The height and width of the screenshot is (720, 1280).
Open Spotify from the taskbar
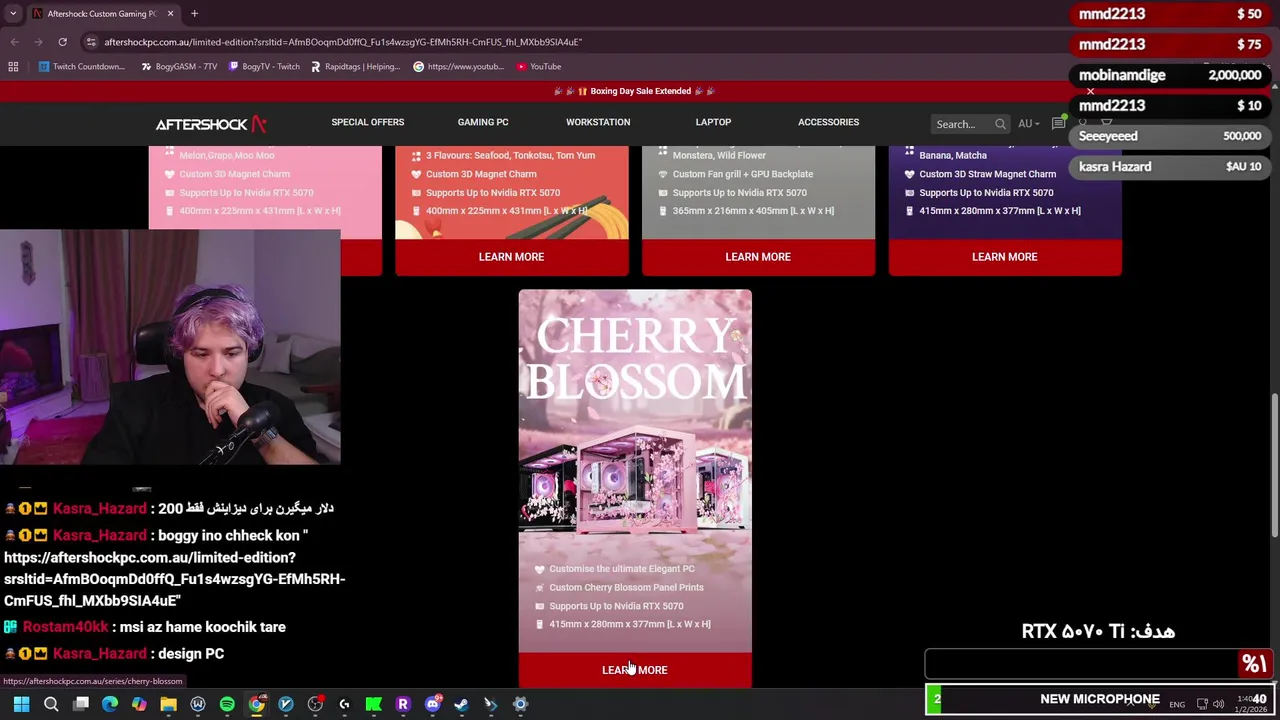(x=227, y=704)
